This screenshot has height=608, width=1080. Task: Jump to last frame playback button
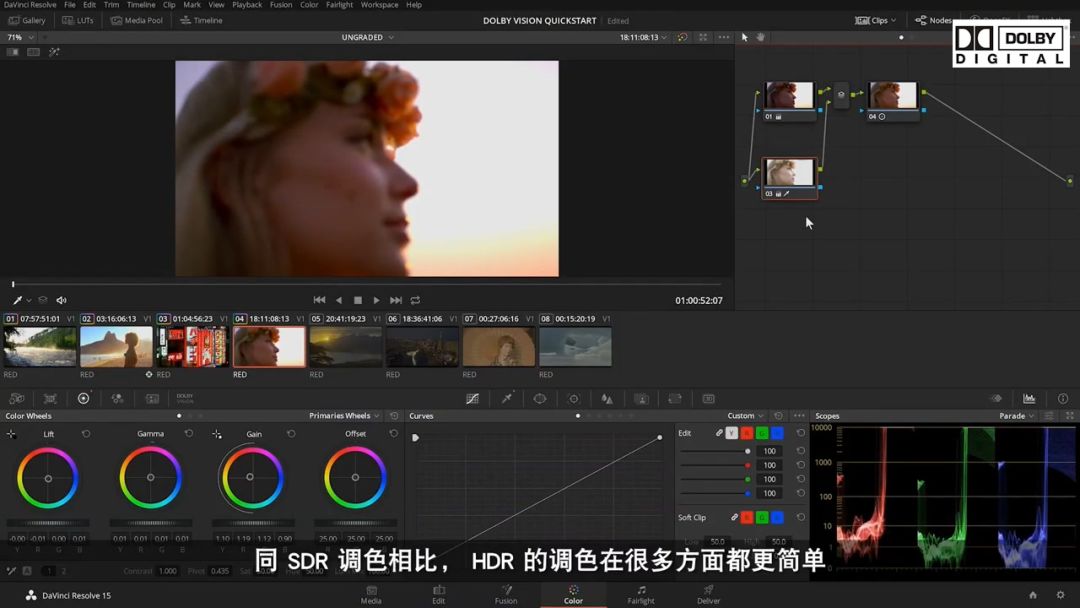[x=395, y=300]
